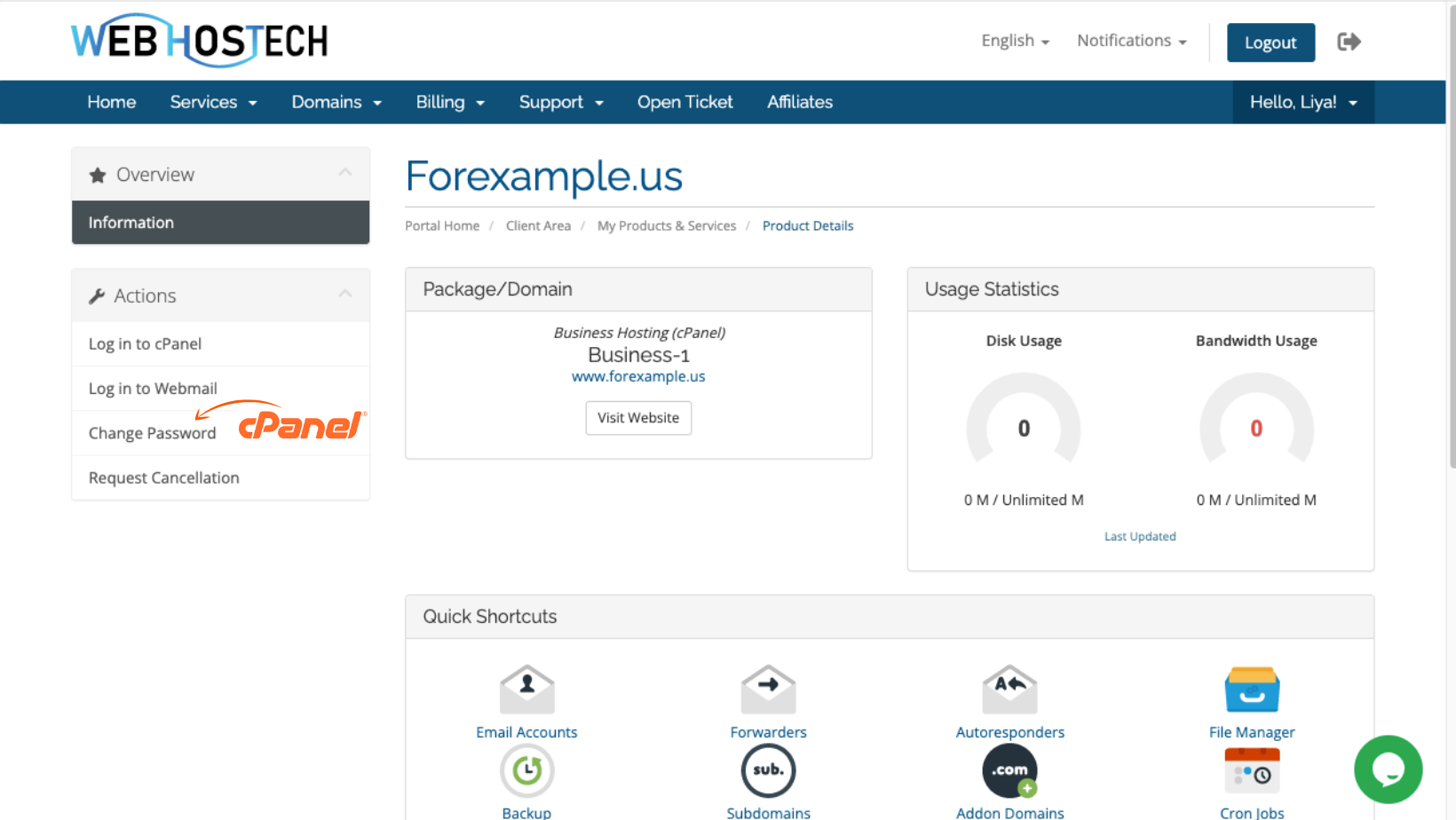
Task: Open the Cron Jobs calendar icon
Action: tap(1252, 770)
